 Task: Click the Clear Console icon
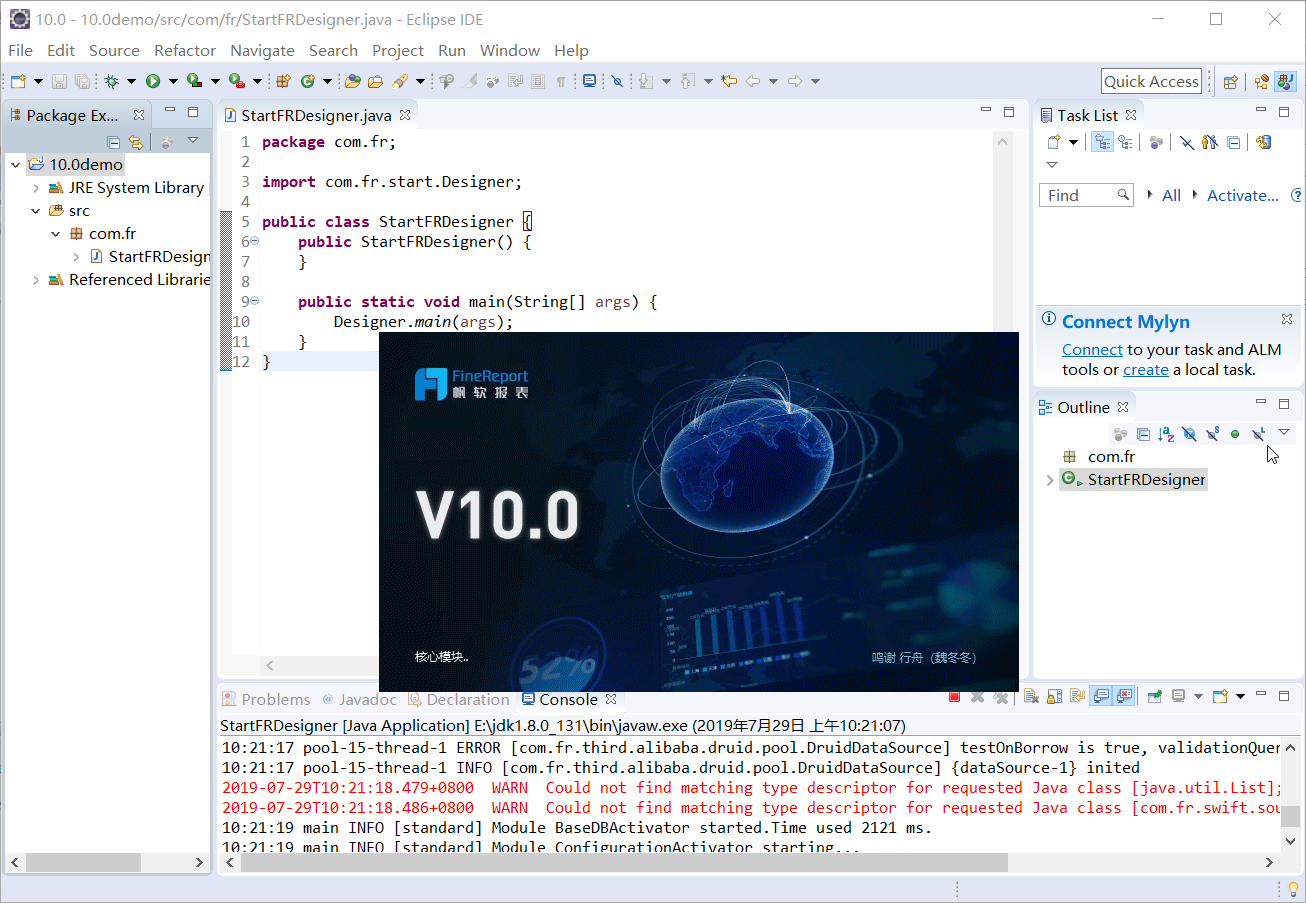point(1030,697)
